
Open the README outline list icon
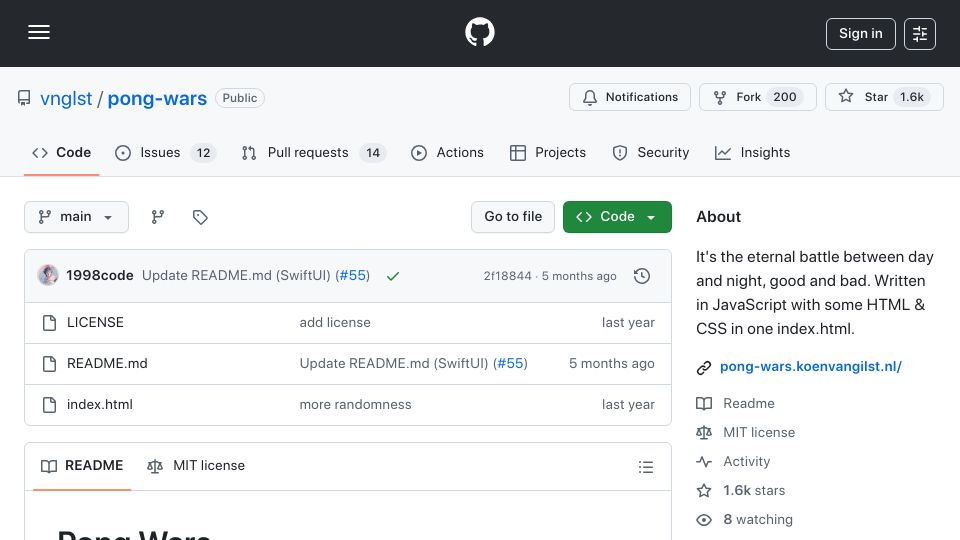pos(645,467)
